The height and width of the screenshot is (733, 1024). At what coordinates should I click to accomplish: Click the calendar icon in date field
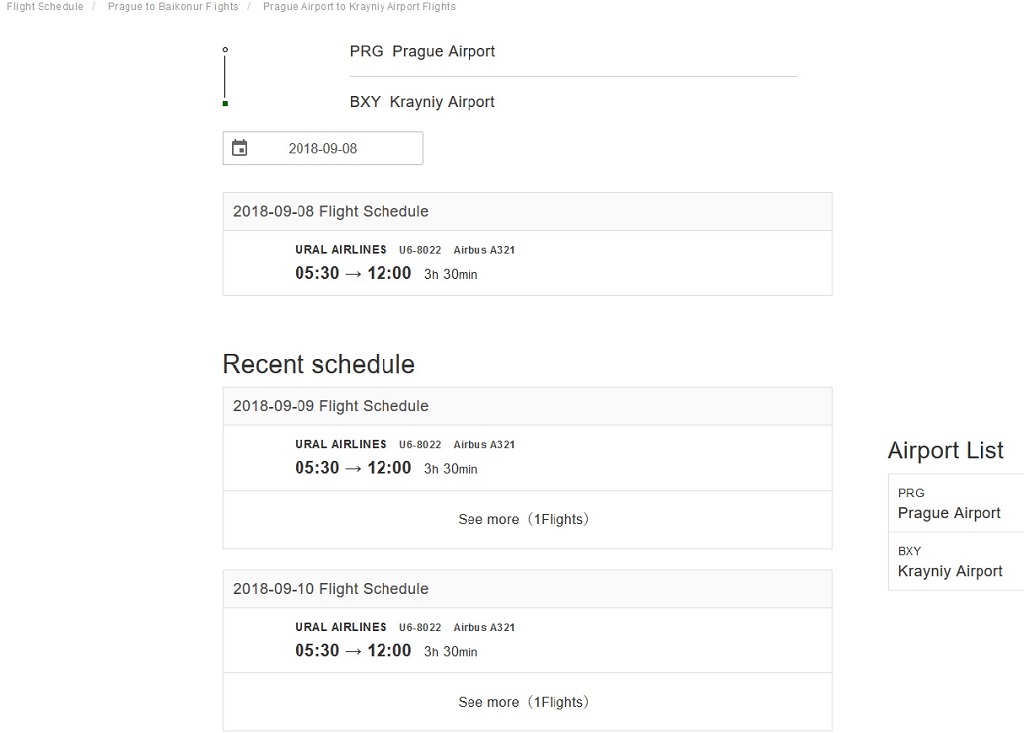coord(240,148)
